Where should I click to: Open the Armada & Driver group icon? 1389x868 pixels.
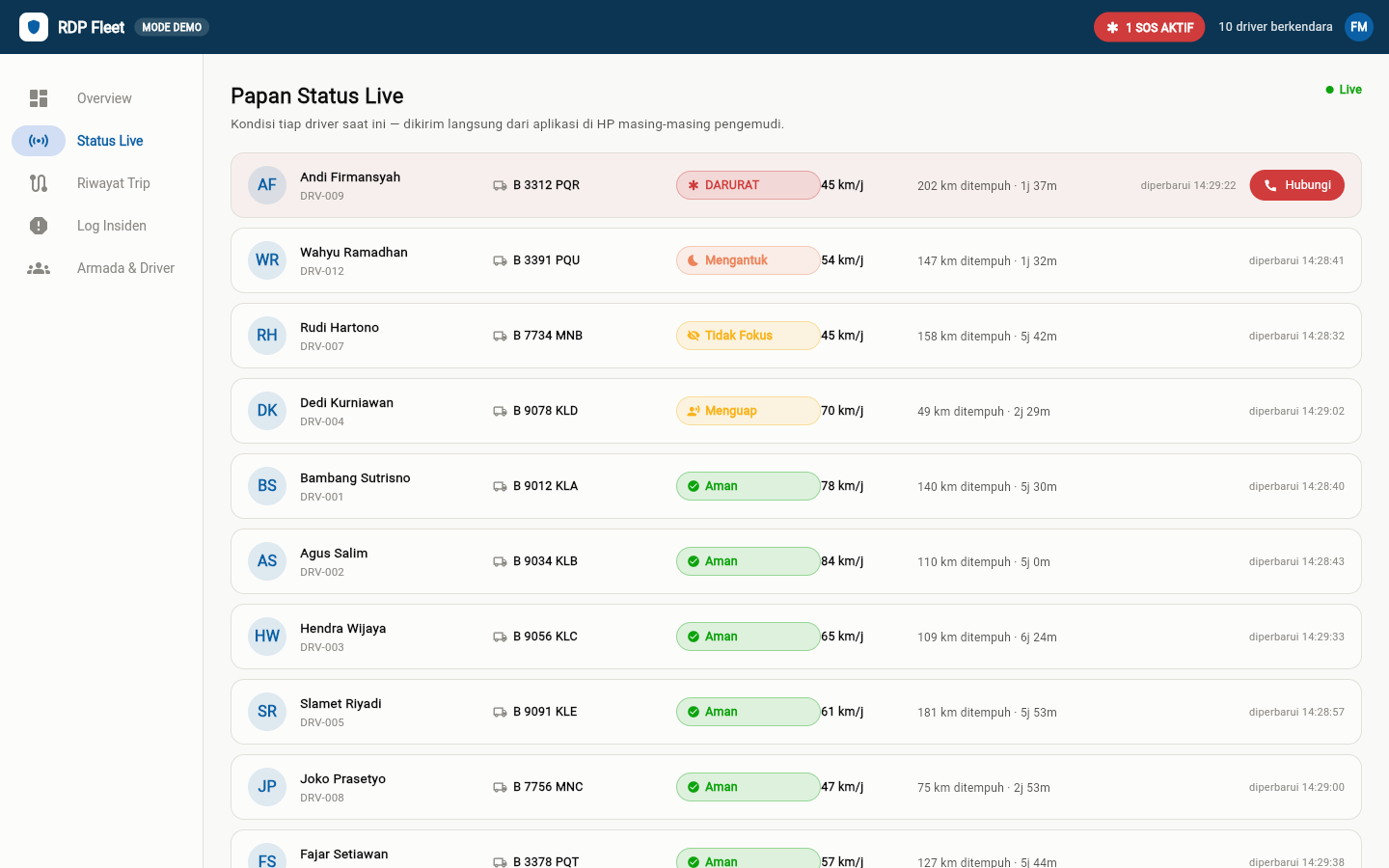[39, 268]
